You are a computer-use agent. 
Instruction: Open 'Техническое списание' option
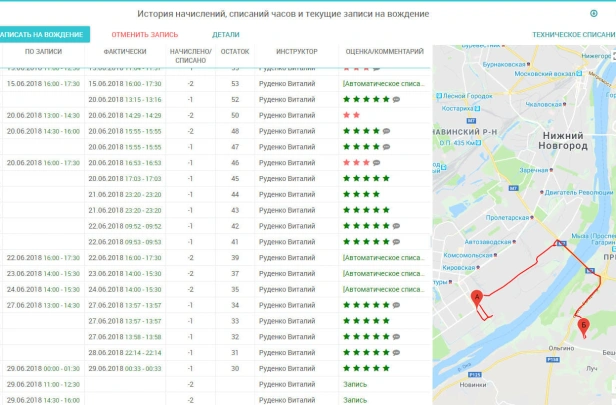pos(573,34)
